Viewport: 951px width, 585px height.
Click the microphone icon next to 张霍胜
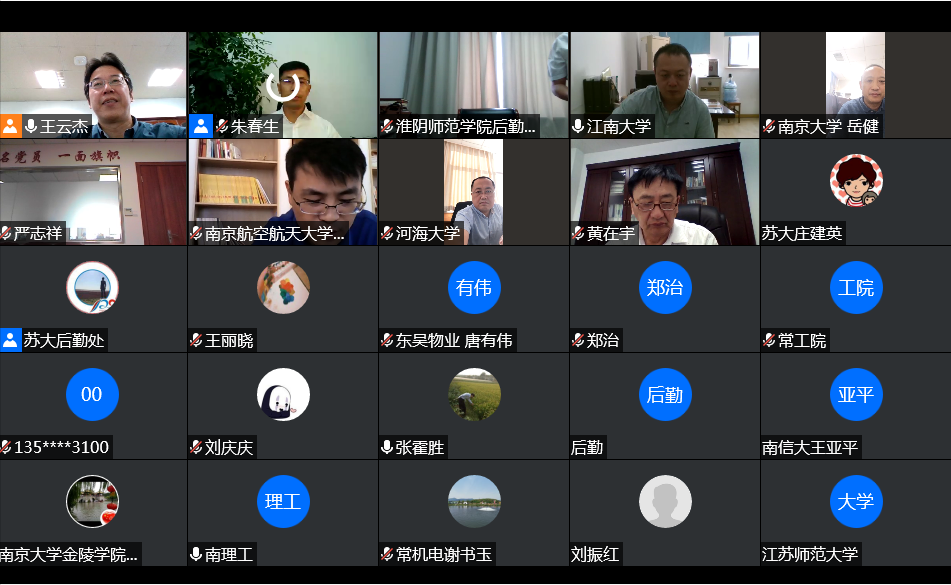[x=387, y=447]
